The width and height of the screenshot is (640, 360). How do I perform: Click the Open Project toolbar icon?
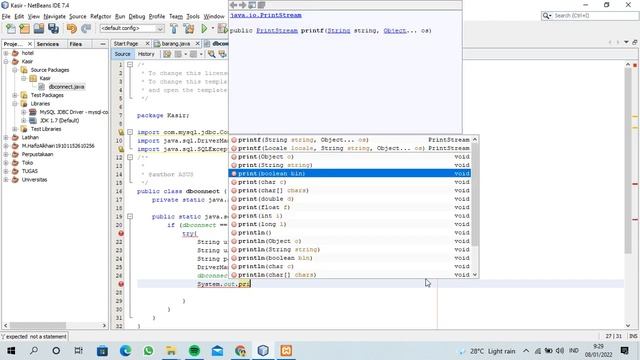(x=39, y=29)
